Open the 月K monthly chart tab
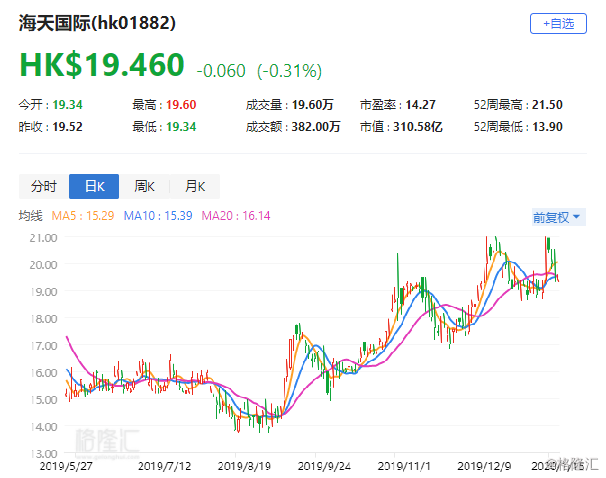The image size is (606, 478). point(195,186)
